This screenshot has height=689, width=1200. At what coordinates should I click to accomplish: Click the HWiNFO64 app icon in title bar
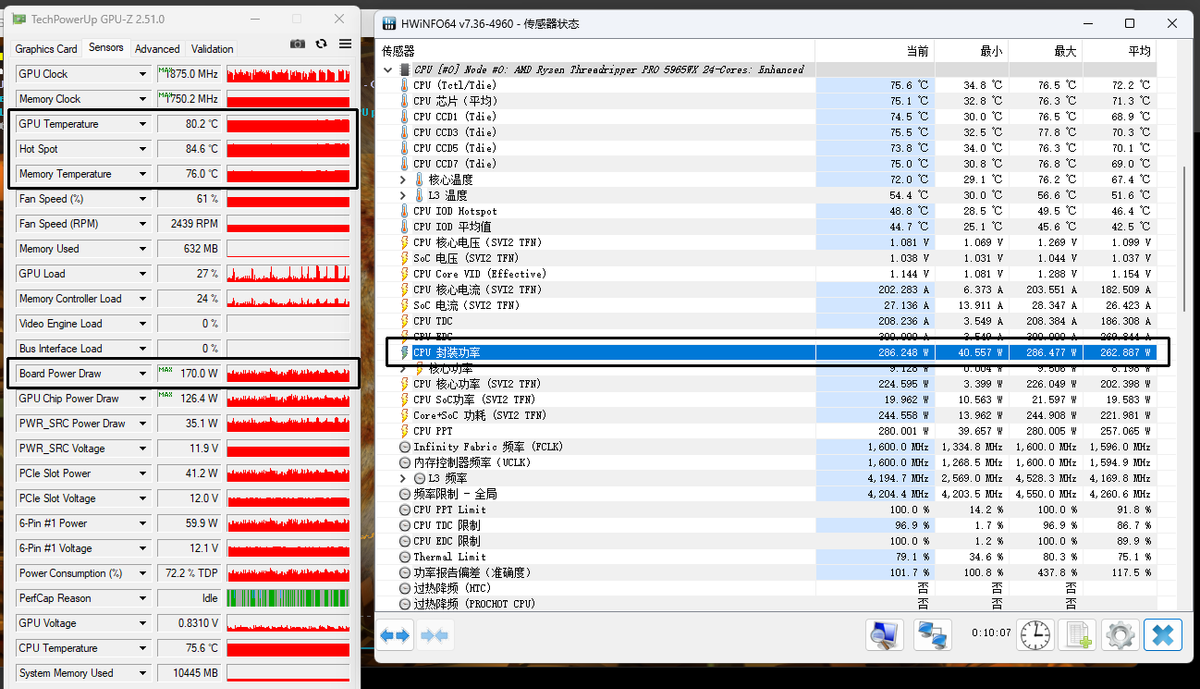(388, 23)
